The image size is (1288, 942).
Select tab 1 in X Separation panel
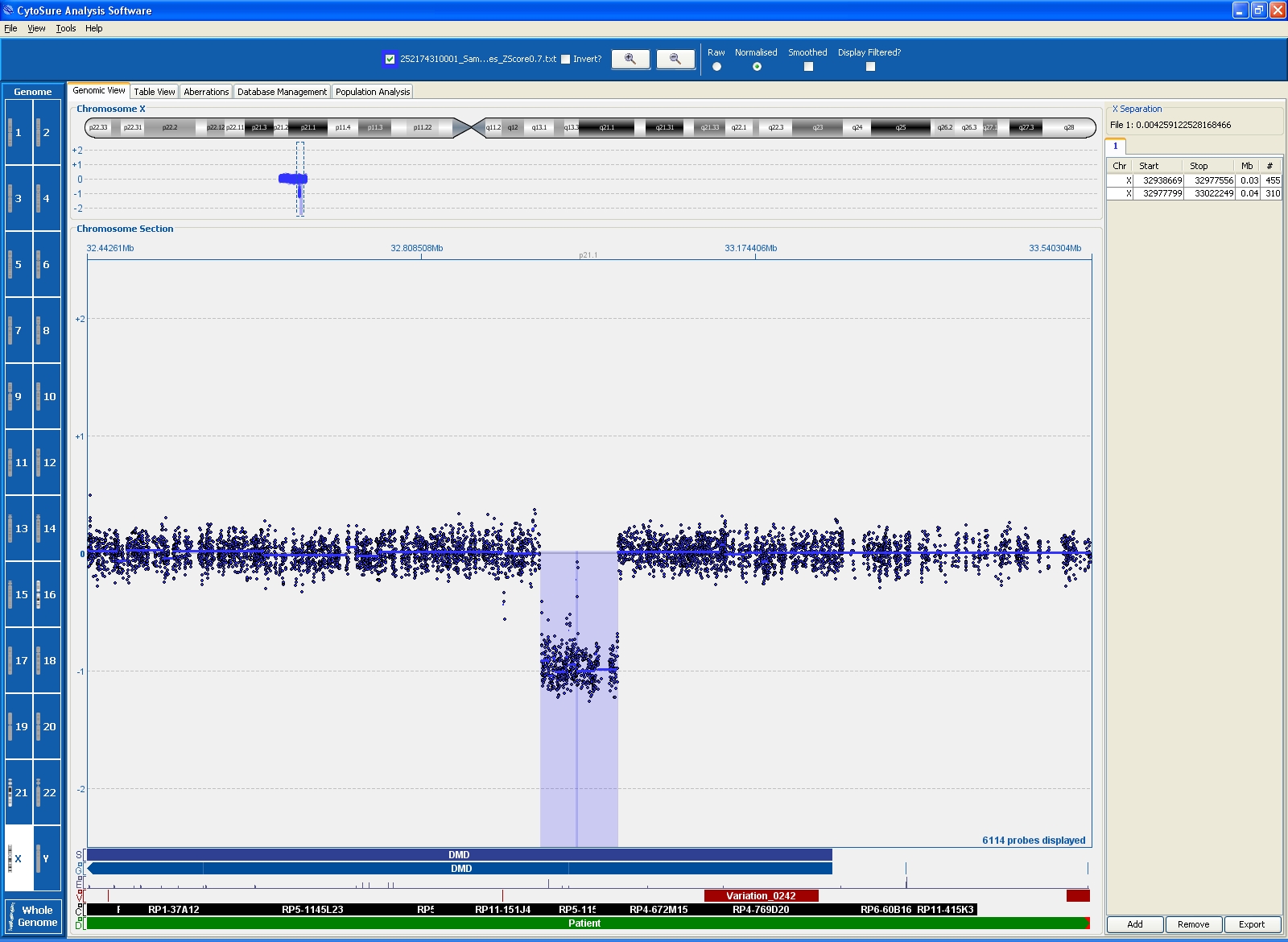click(x=1116, y=147)
